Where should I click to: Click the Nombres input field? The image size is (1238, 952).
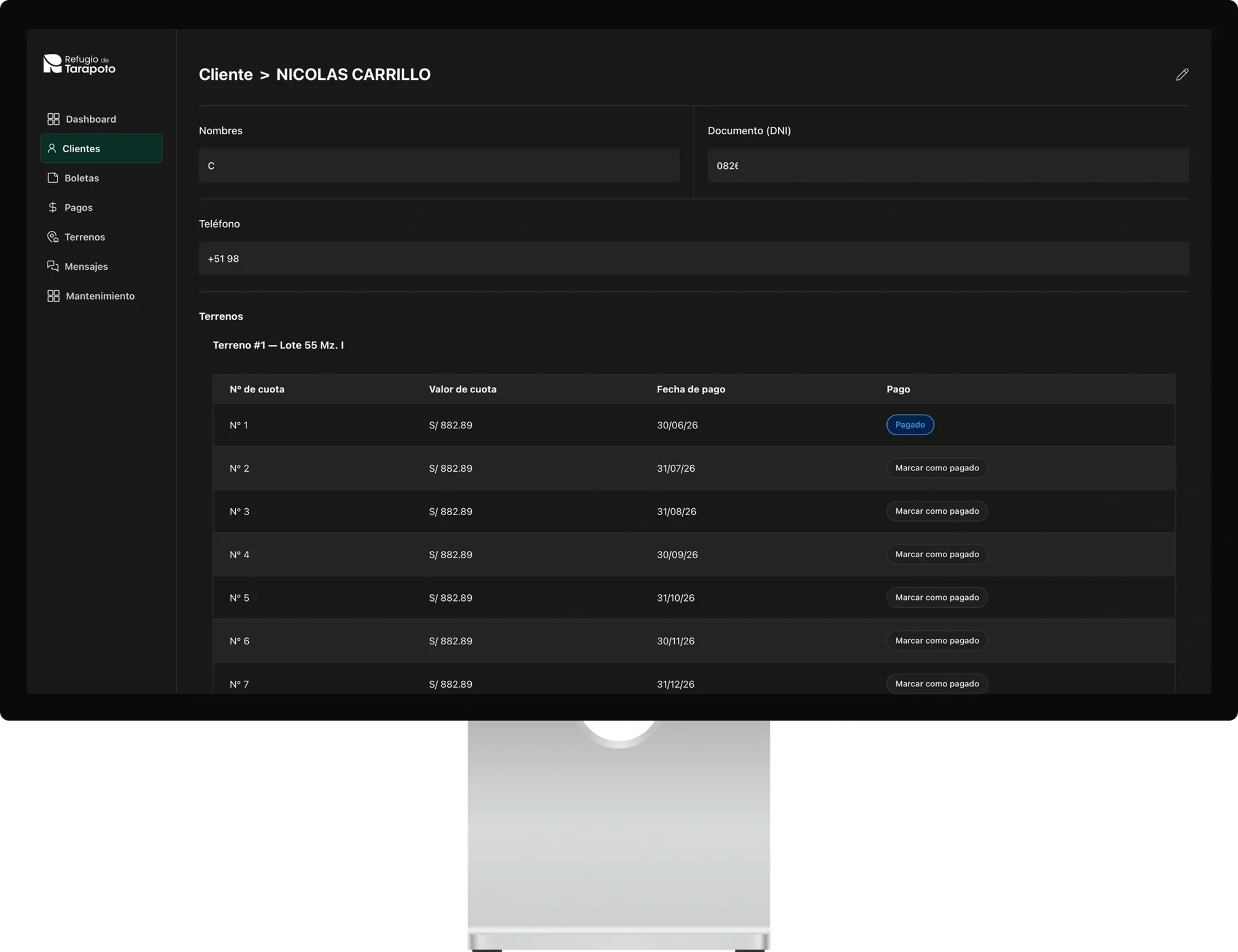point(439,165)
